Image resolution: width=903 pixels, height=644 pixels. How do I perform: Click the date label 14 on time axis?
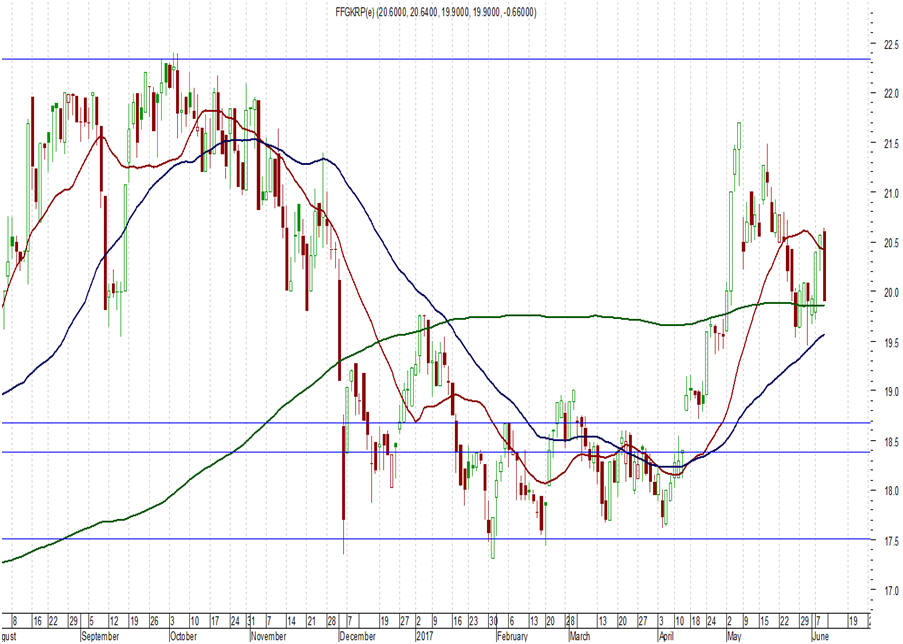(291, 622)
